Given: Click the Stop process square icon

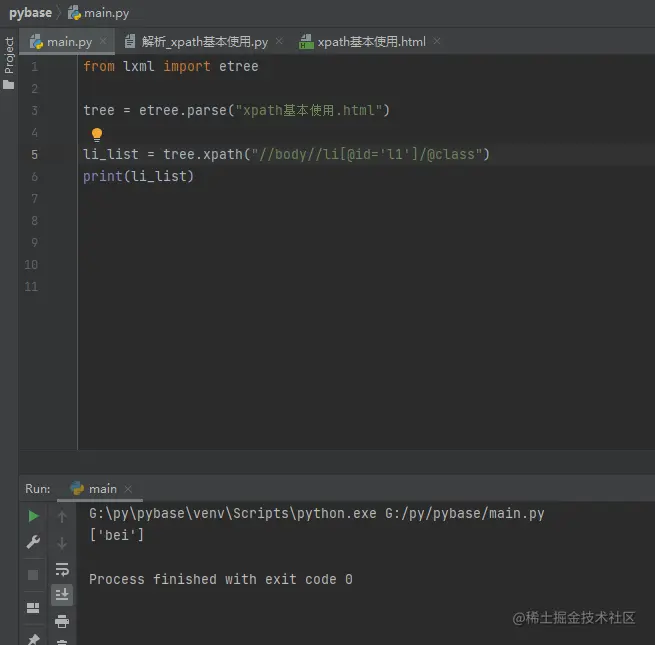Looking at the screenshot, I should tap(33, 575).
